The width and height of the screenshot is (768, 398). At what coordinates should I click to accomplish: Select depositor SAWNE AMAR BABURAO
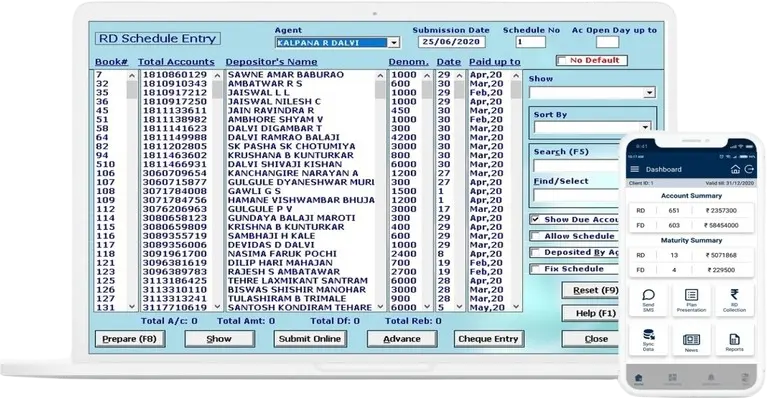286,75
